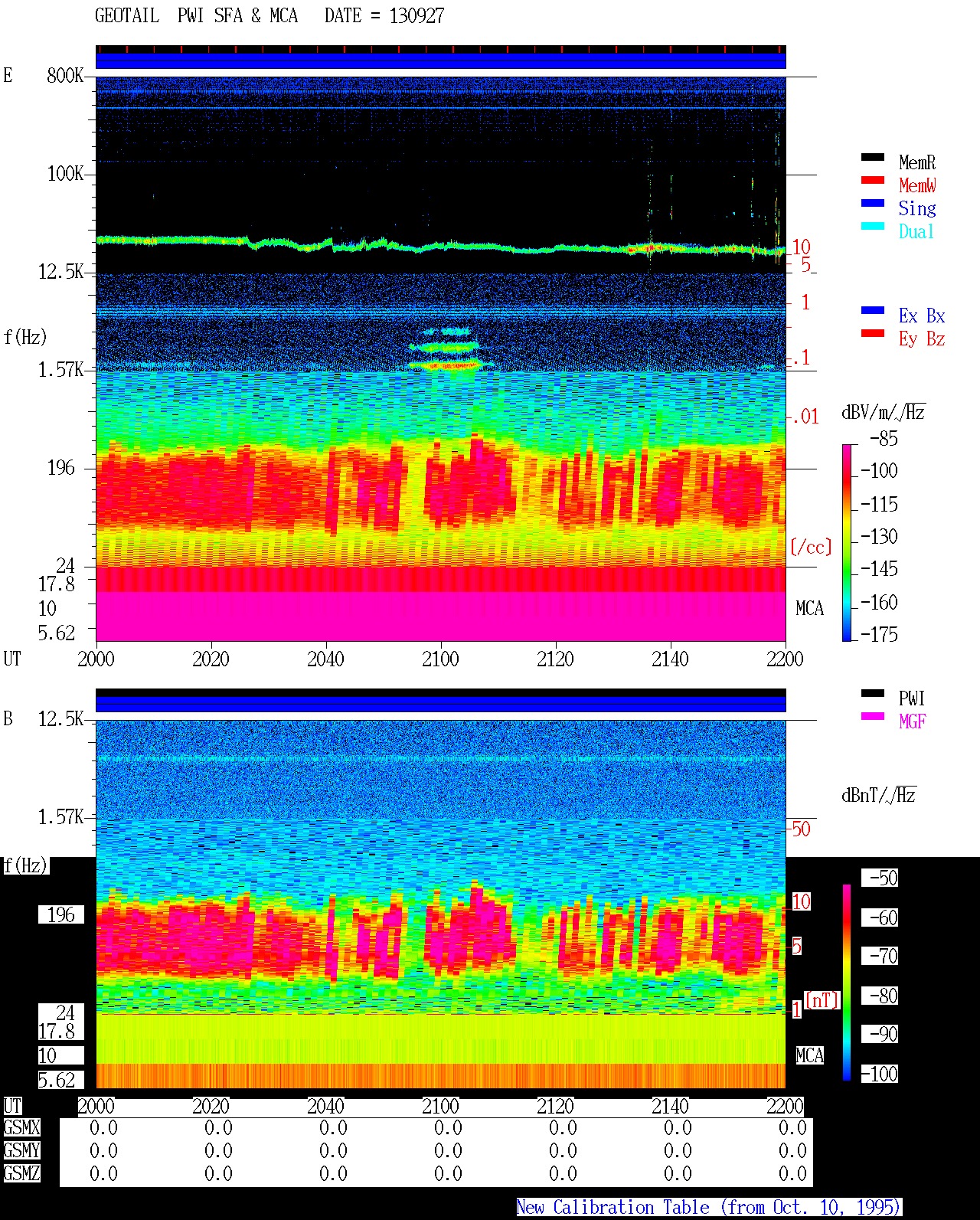Viewport: 980px width, 1220px height.
Task: Click the black MemR legend swatch
Action: 873,157
